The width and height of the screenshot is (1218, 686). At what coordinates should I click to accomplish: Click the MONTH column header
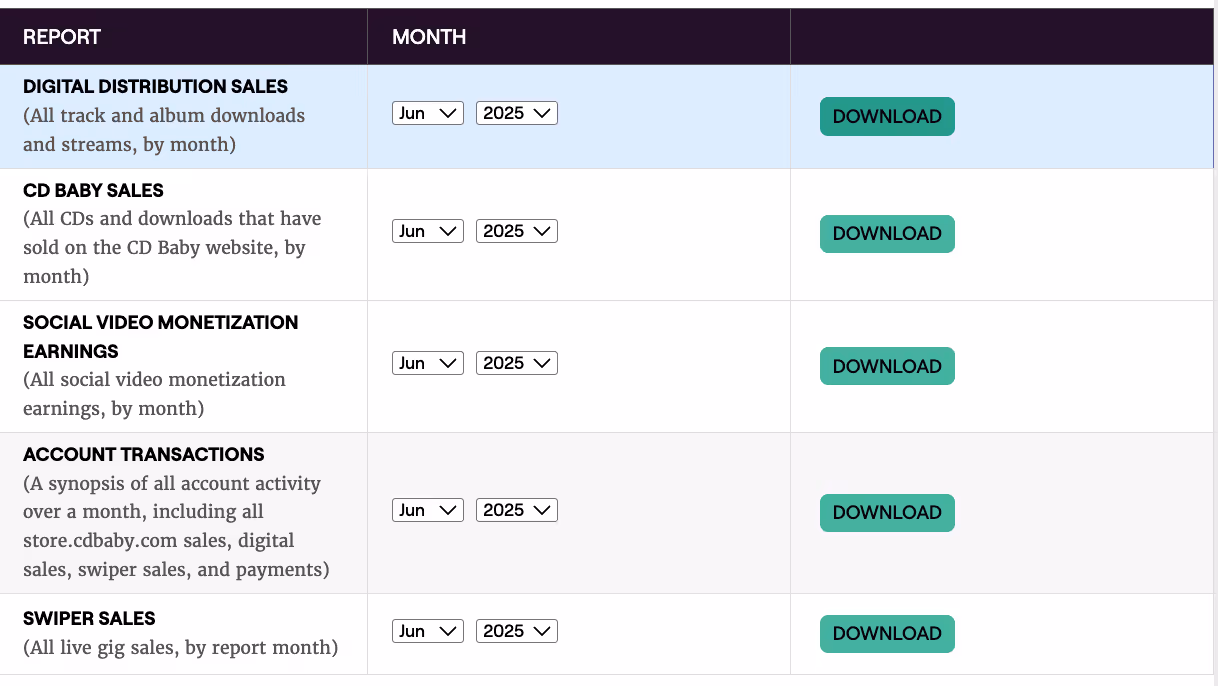(429, 37)
